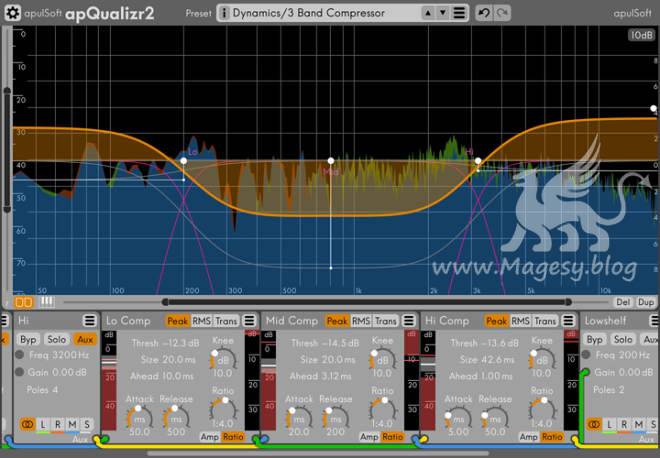Toggle Aux in the Hi band panel
This screenshot has height=458, width=660.
click(x=85, y=339)
